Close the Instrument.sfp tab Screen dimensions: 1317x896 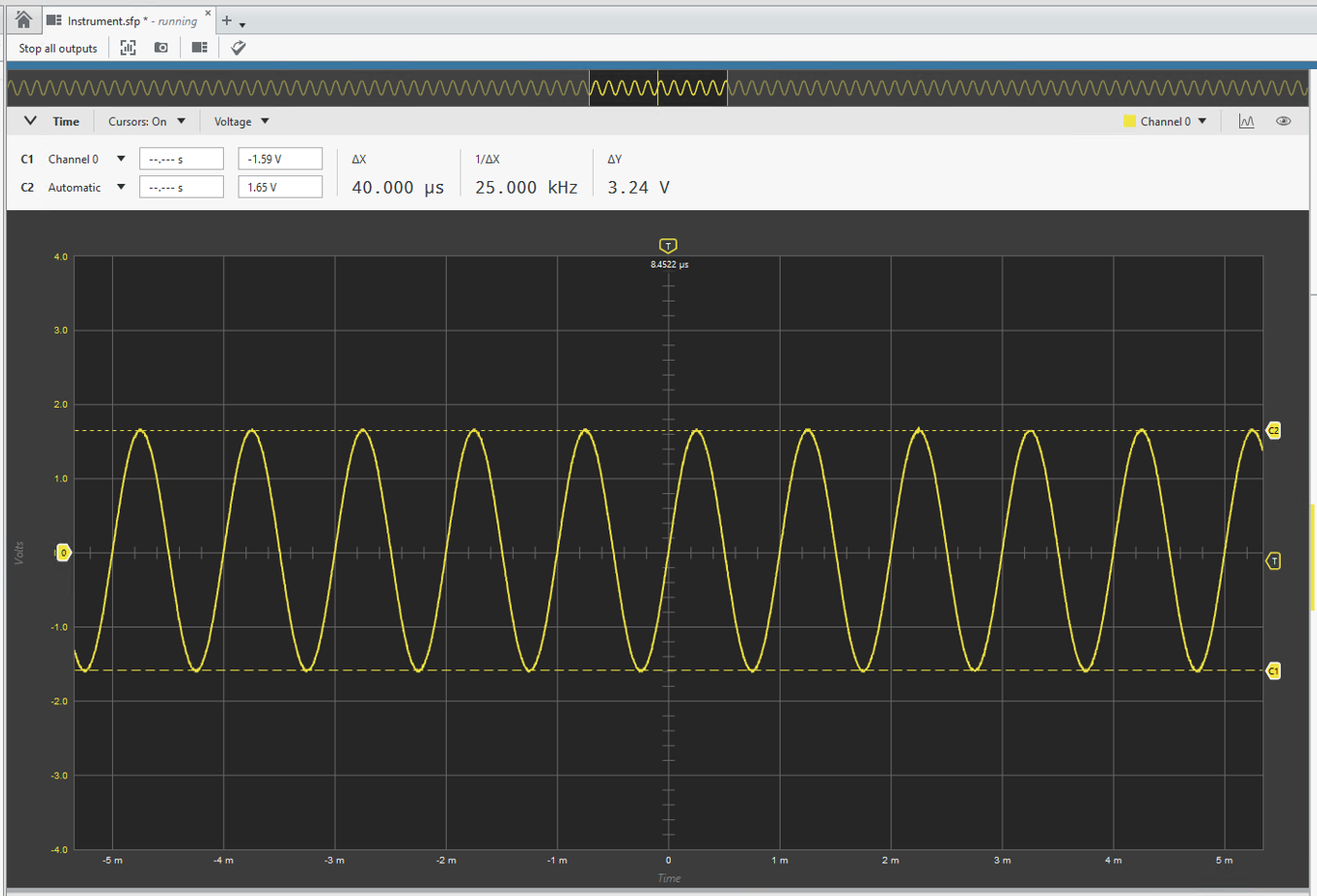tap(207, 14)
